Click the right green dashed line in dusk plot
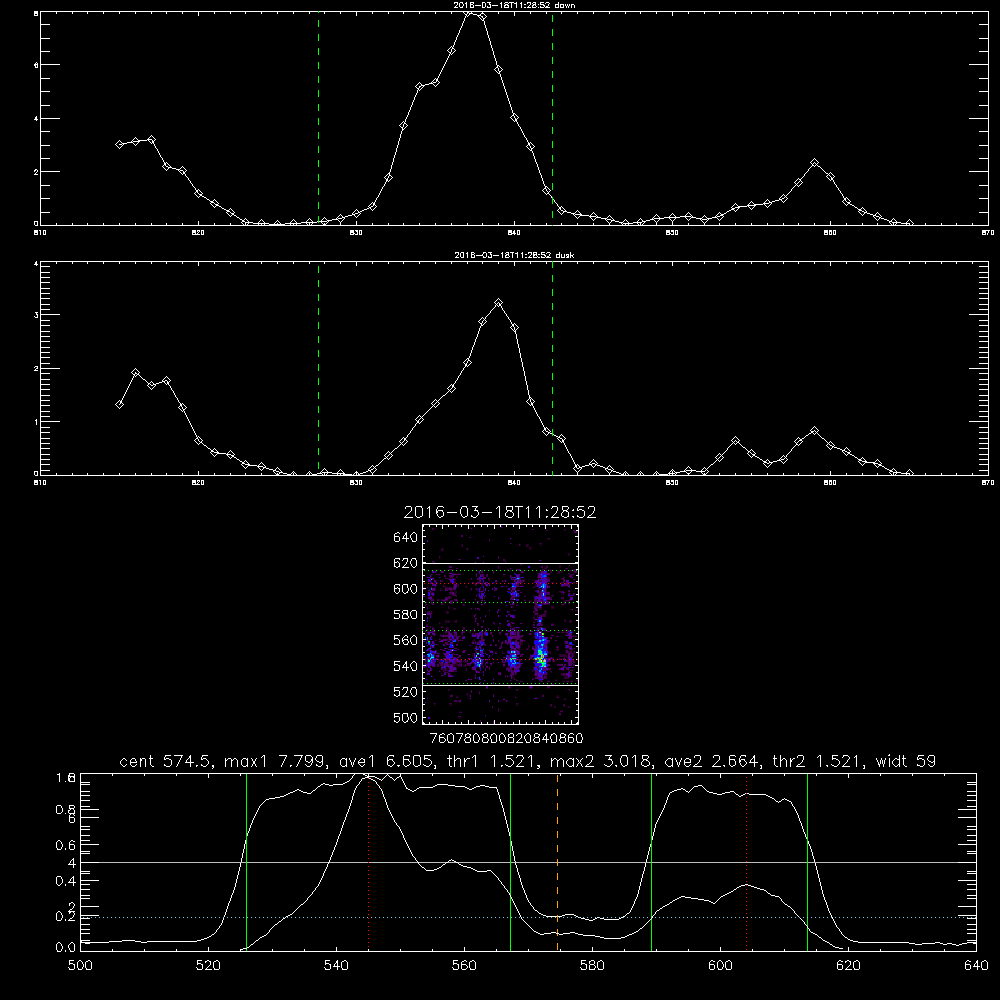This screenshot has height=1000, width=1000. point(552,368)
